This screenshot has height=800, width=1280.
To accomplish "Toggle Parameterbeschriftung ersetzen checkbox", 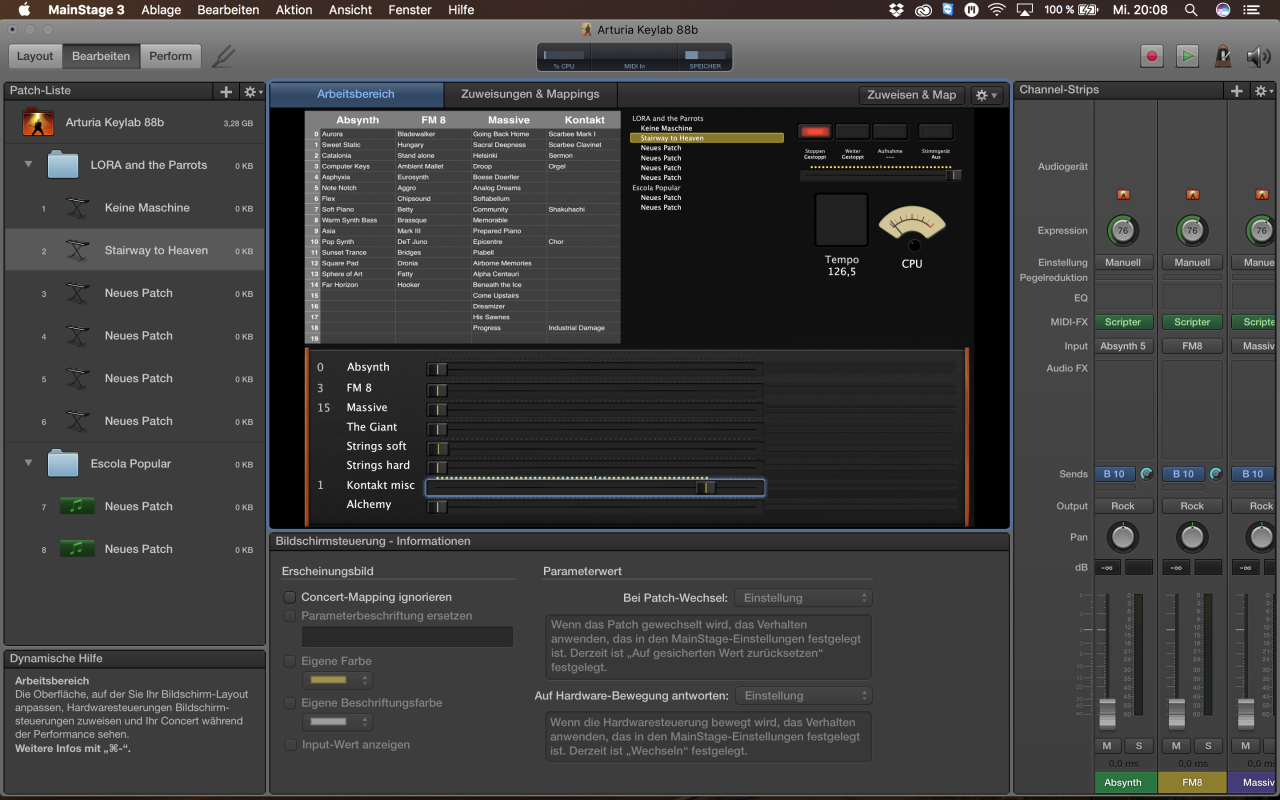I will [x=290, y=616].
